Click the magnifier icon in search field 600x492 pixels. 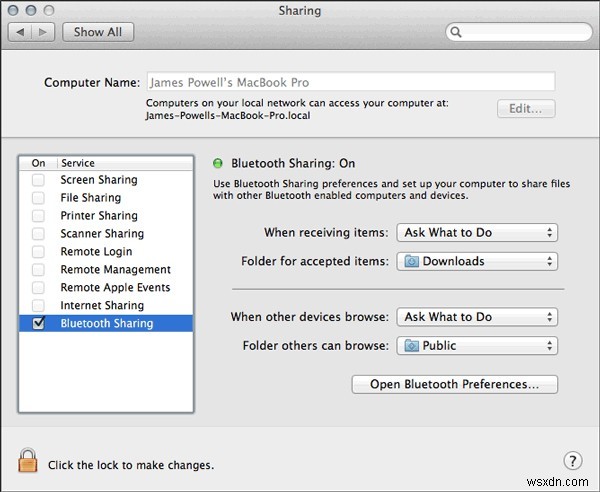tap(456, 32)
